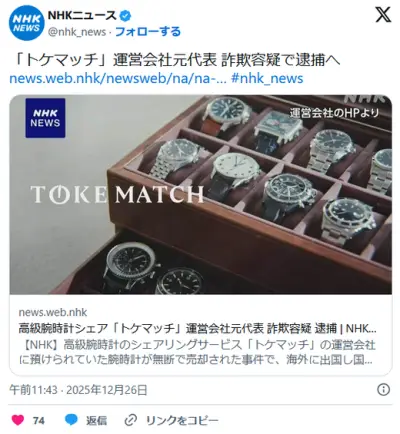Click the X logo icon
Screen dimensions: 400x434
[383, 15]
